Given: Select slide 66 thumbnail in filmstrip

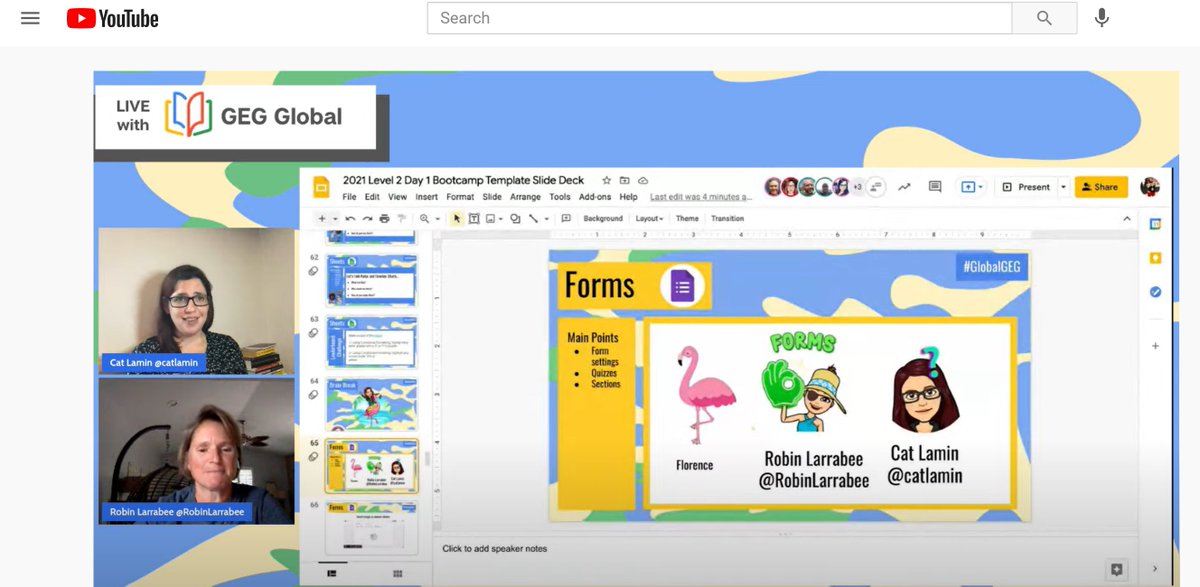Looking at the screenshot, I should 371,528.
